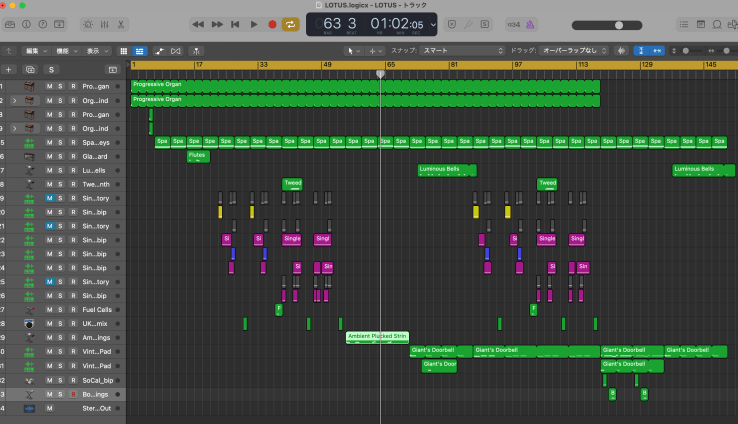Click the add new track plus button
Screen dimensions: 738x424
[x=8, y=69]
